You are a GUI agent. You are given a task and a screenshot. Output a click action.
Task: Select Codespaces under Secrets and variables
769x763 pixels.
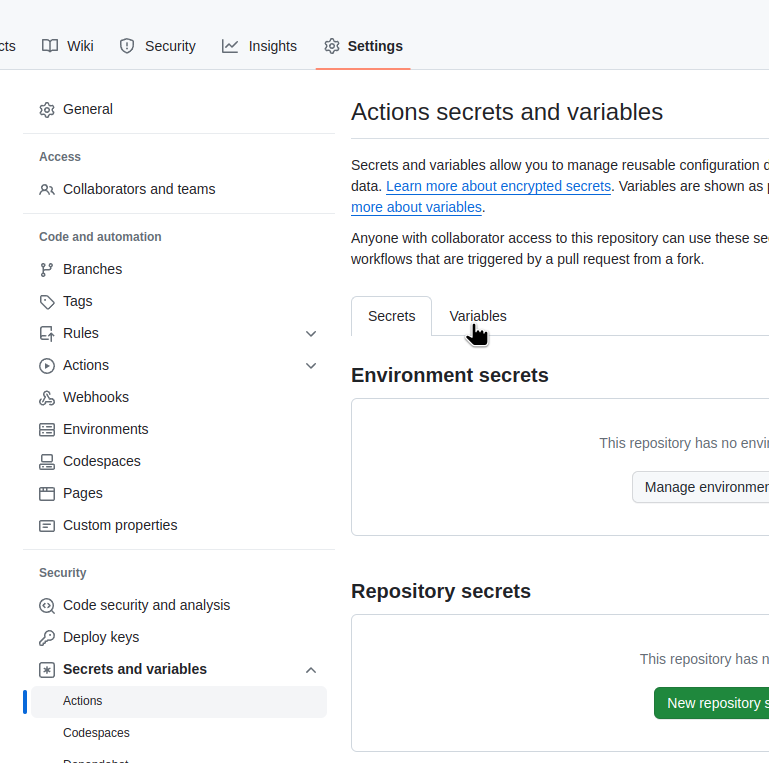[x=179, y=733]
